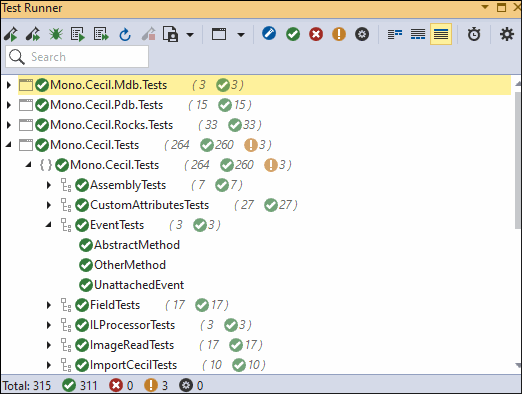Toggle the red failed tests filter
Image resolution: width=522 pixels, height=394 pixels.
tap(316, 34)
